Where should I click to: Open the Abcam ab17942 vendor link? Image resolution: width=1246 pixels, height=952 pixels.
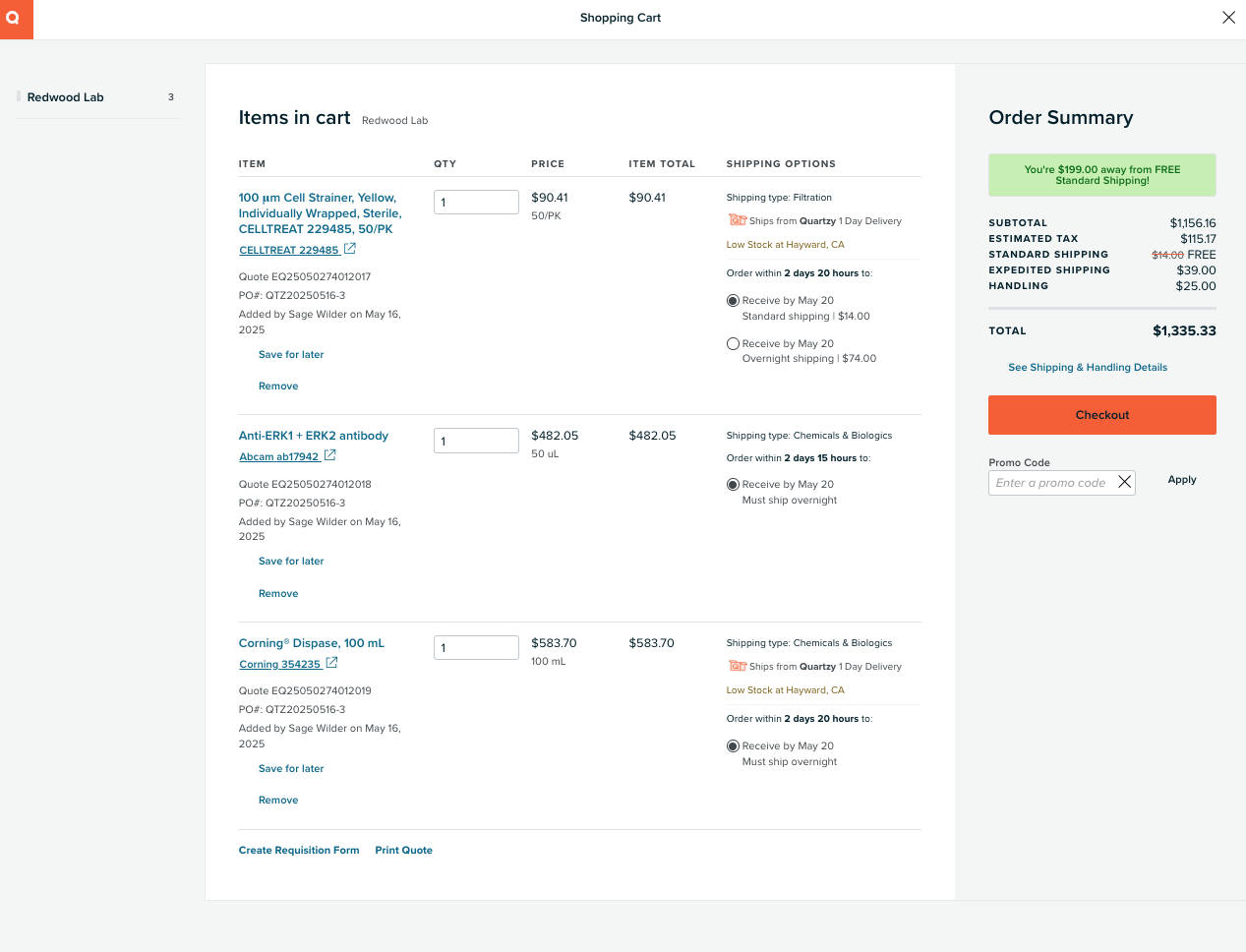pyautogui.click(x=279, y=456)
